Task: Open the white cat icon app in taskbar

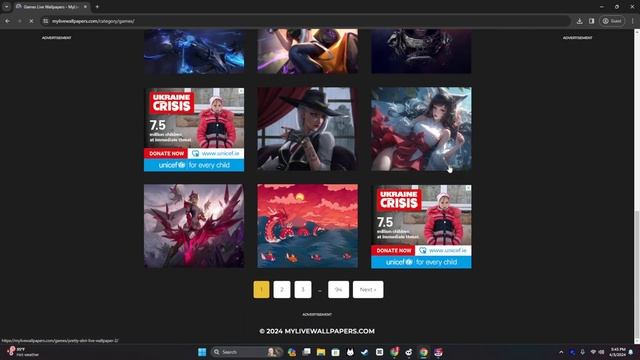Action: (x=350, y=352)
